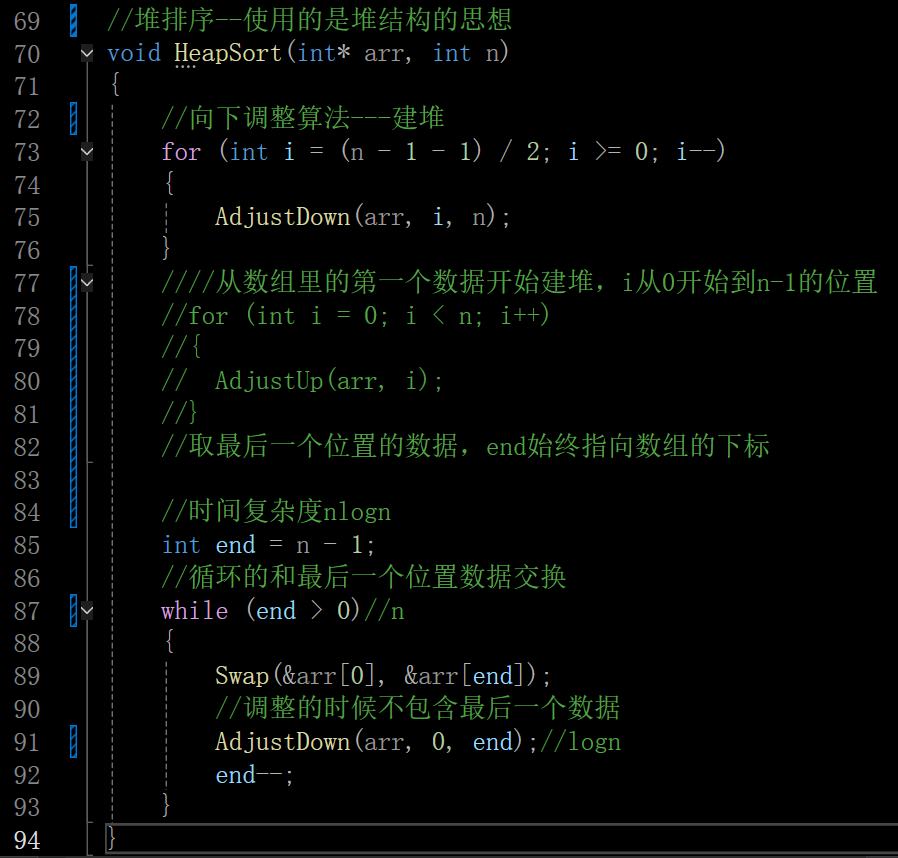Collapse the while loop on line 87
The height and width of the screenshot is (858, 898).
(87, 611)
